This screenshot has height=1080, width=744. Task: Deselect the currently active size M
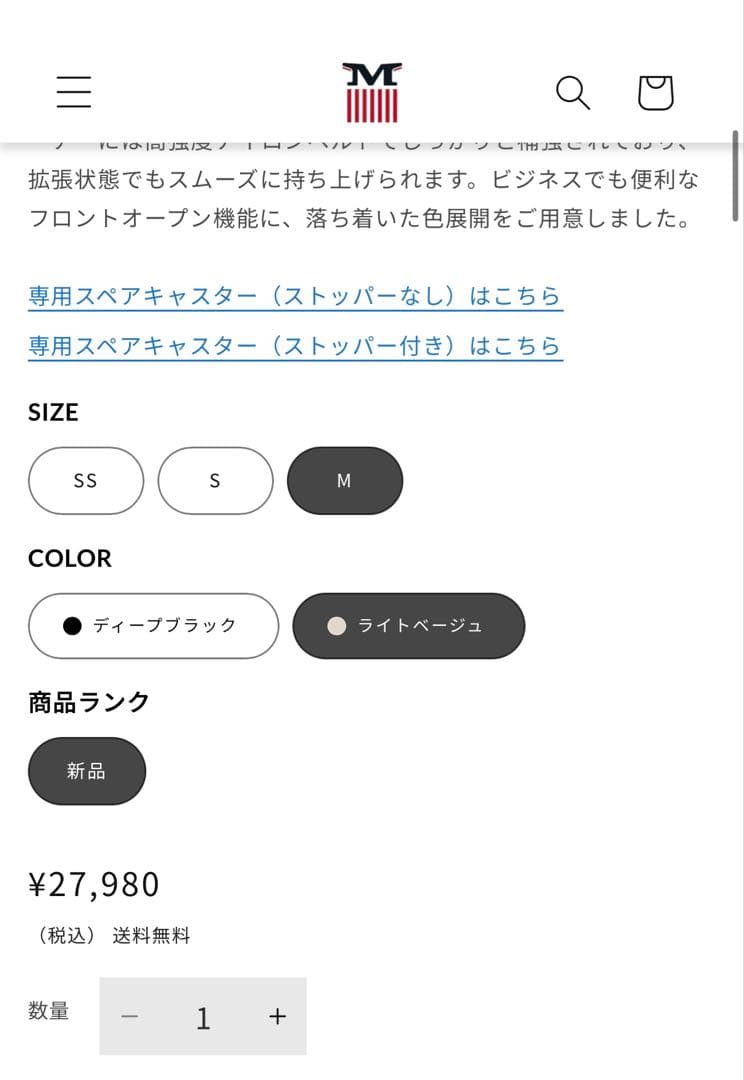[x=344, y=480]
